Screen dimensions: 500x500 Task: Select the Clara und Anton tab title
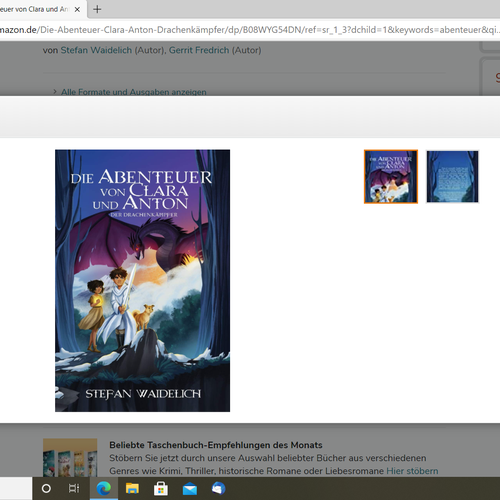coord(33,9)
